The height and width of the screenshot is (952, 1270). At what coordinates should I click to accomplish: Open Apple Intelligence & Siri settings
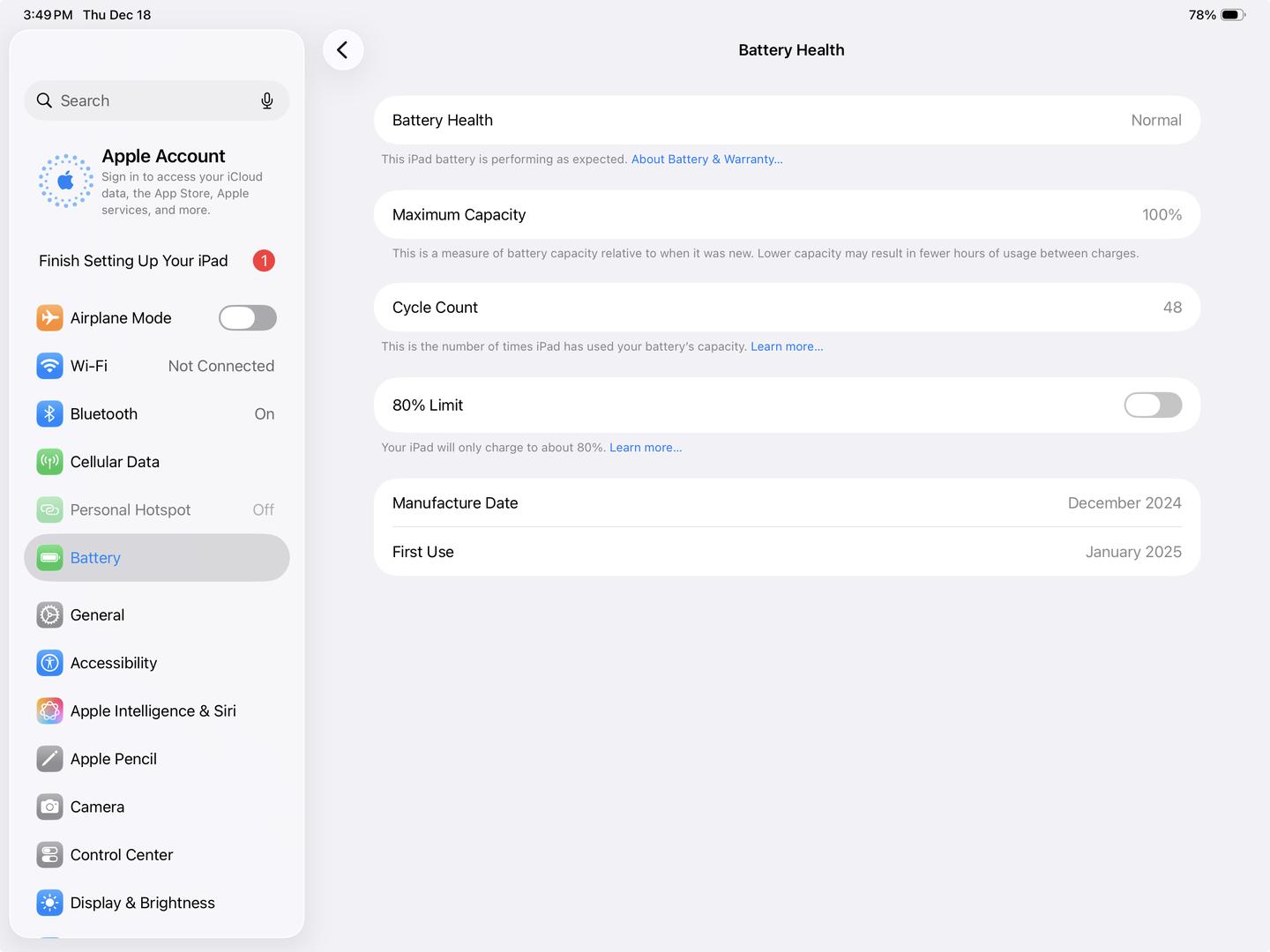tap(153, 711)
